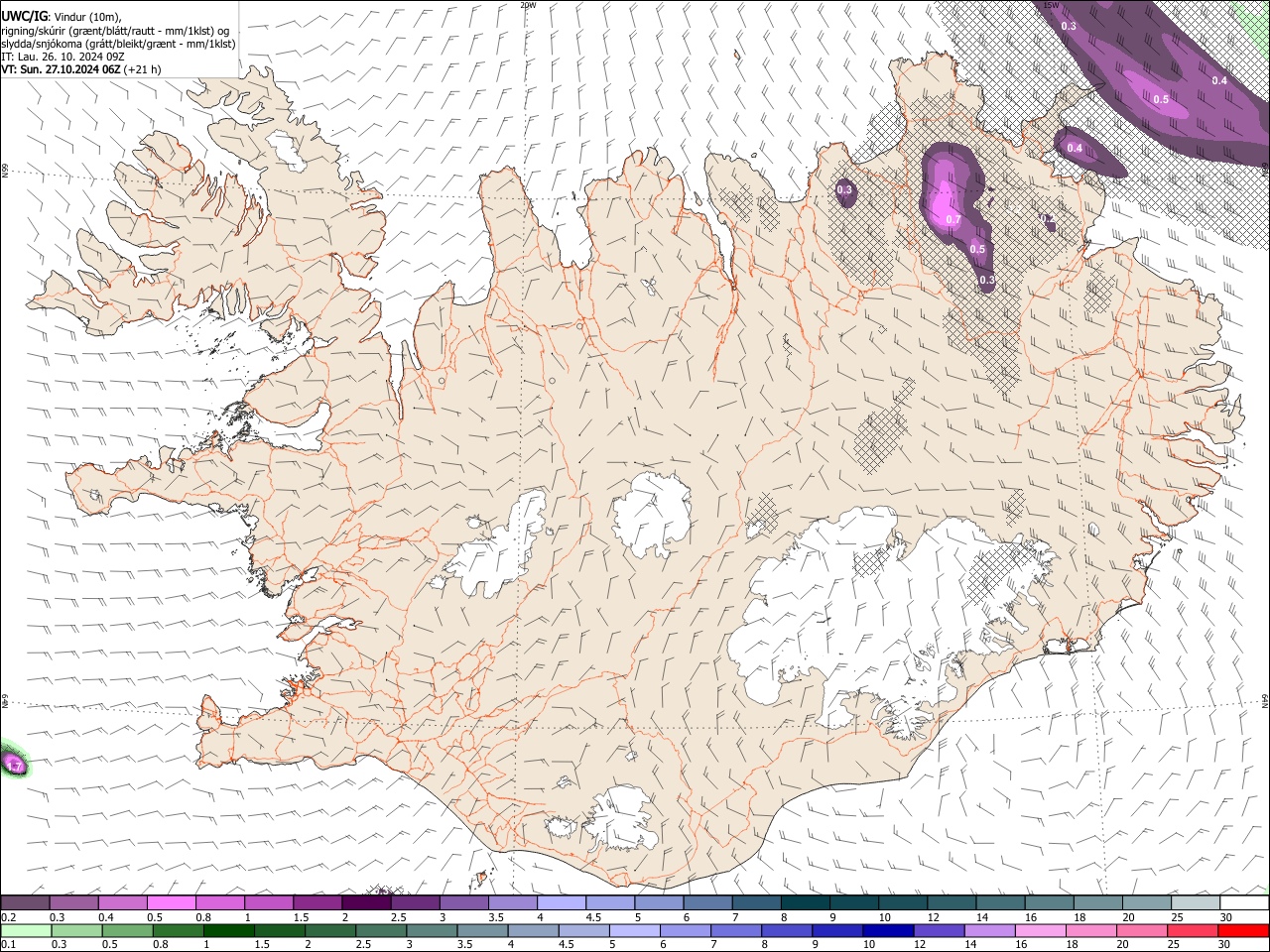
Task: Click the UWC/IG title text
Action: (24, 16)
